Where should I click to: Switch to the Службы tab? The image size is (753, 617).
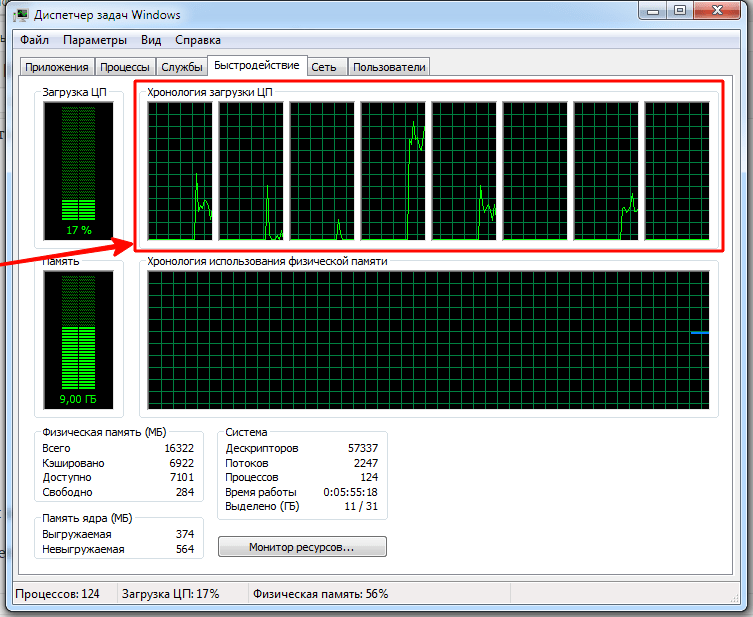click(182, 67)
